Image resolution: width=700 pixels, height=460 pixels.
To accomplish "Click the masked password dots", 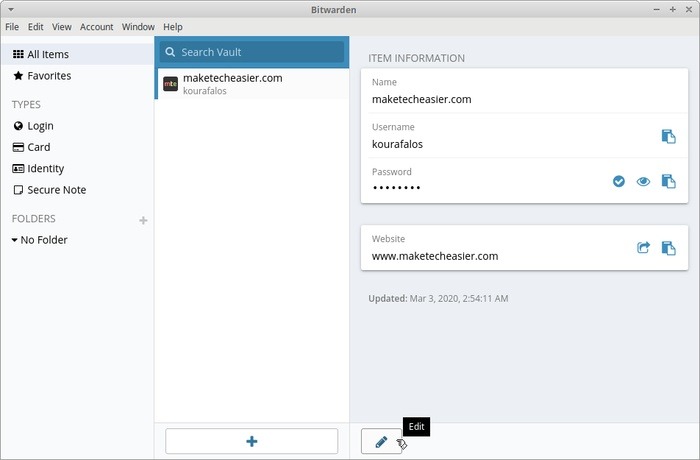I will [396, 188].
